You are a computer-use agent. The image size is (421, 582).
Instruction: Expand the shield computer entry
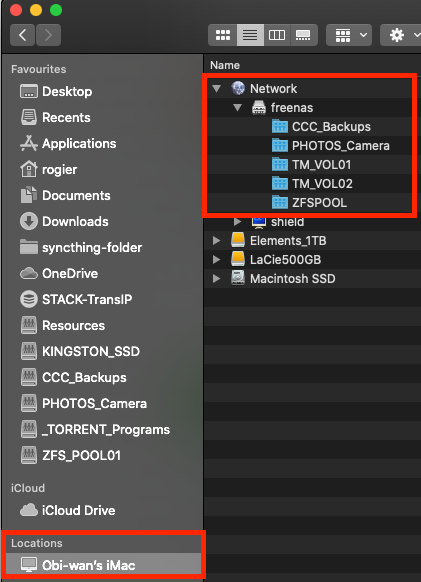pos(237,222)
